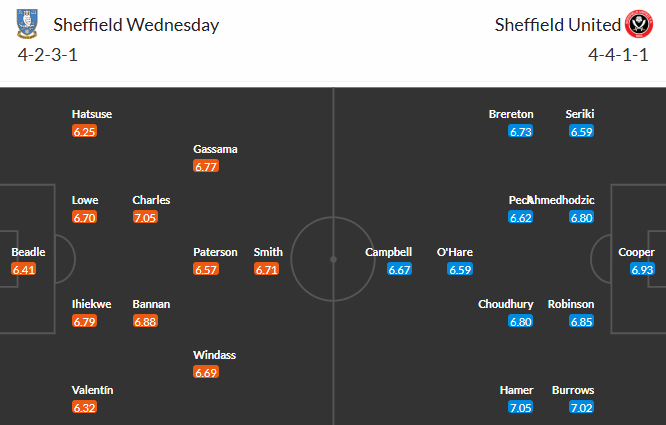Click Robinson's 6.85 rating badge
Image resolution: width=666 pixels, height=425 pixels.
[579, 321]
